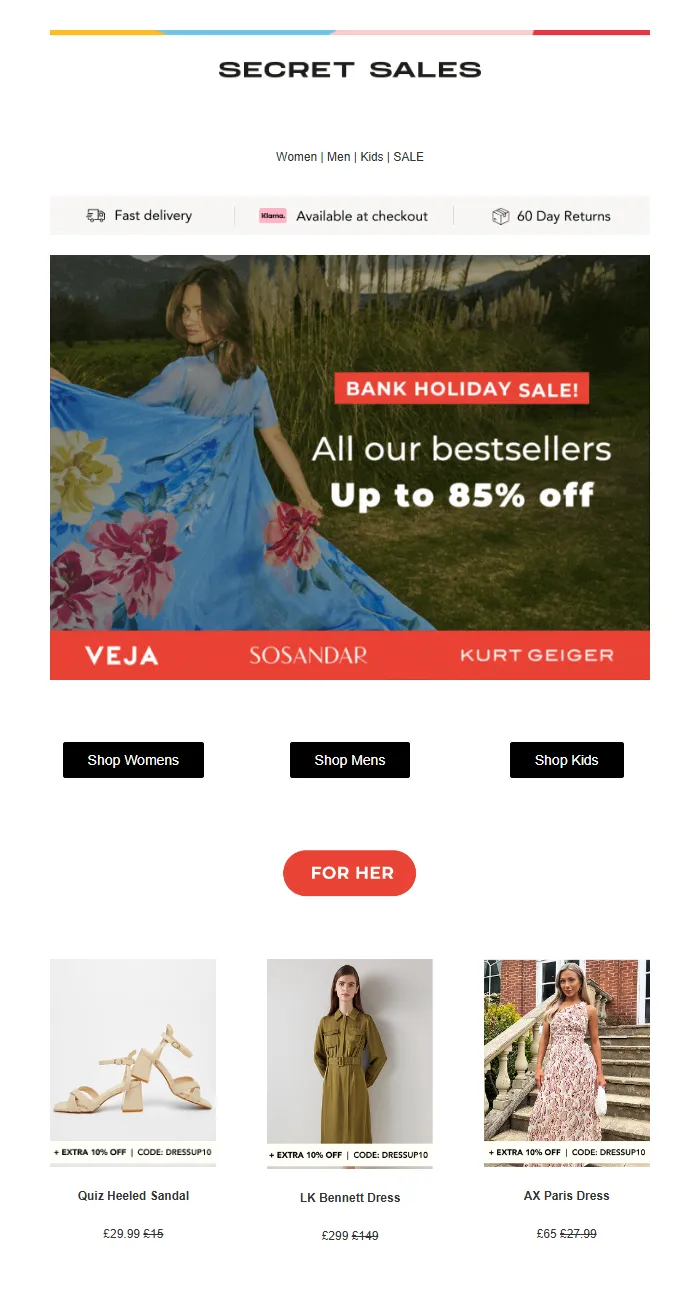Click the Sosandar brand logo
This screenshot has height=1305, width=700.
[308, 656]
